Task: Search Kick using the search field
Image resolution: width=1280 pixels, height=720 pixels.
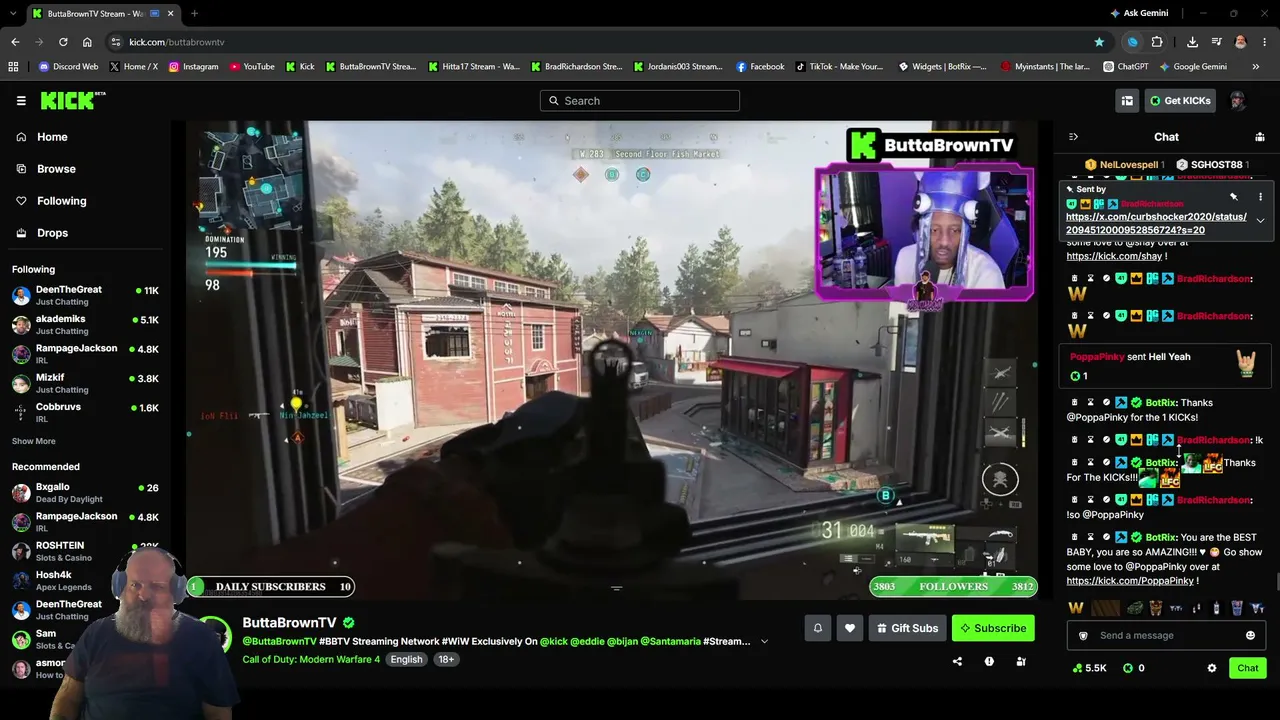Action: click(640, 100)
